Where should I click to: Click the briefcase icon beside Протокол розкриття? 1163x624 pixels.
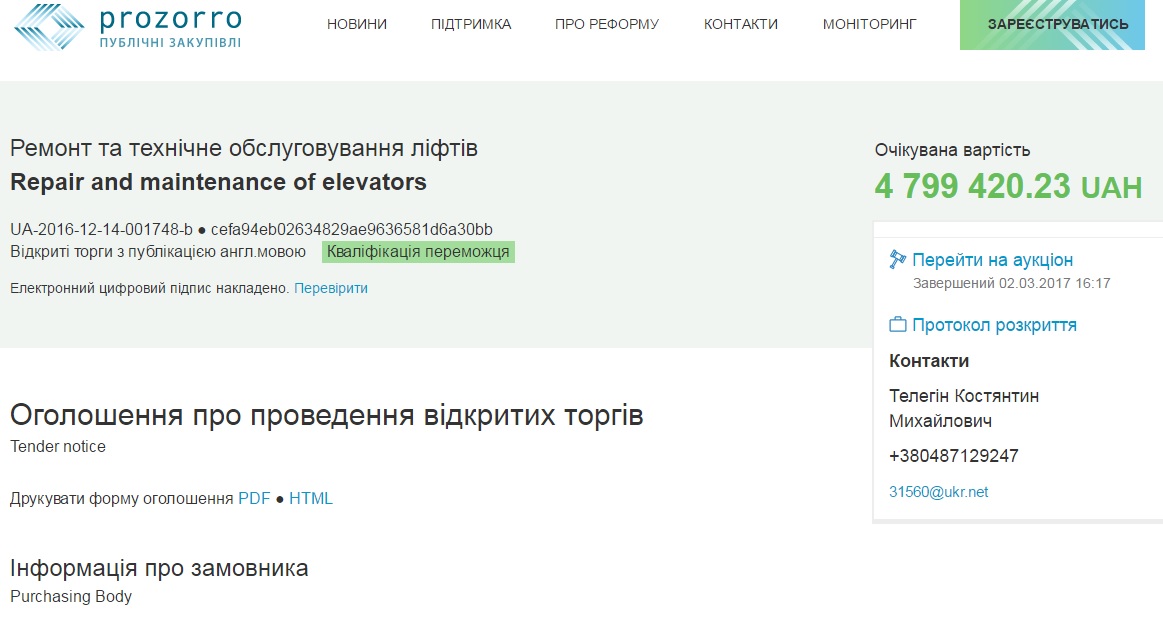pos(897,325)
